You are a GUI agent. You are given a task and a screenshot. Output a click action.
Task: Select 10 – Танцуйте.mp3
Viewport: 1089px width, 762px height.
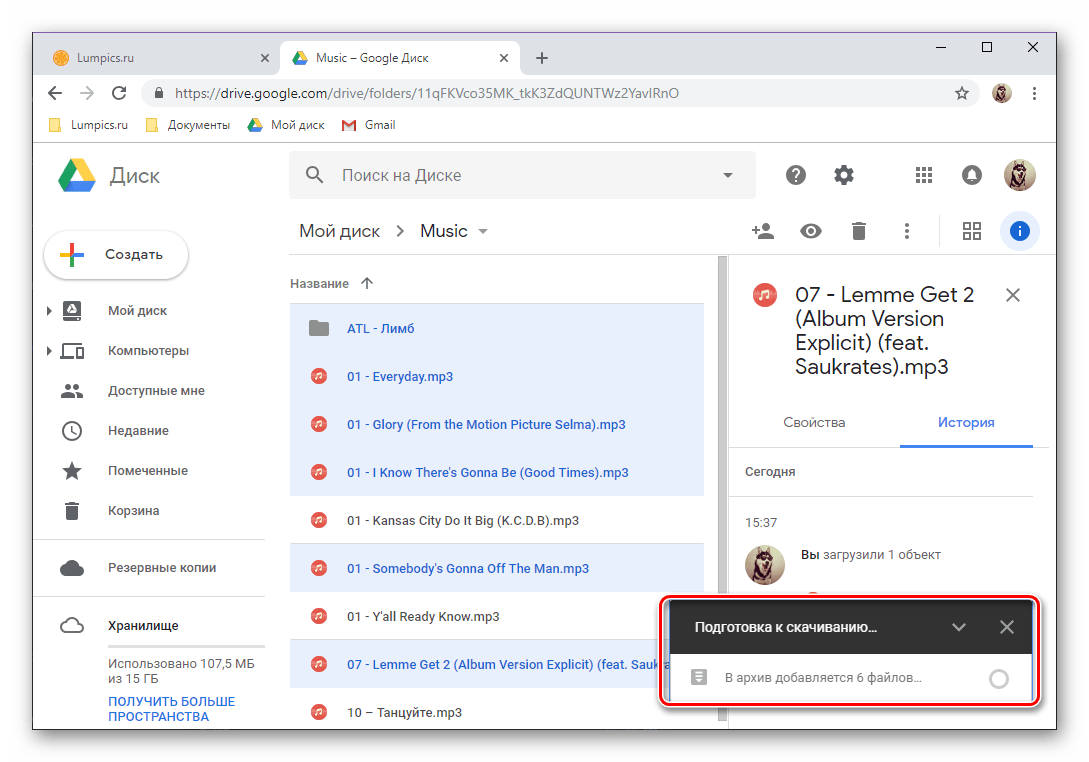[x=474, y=712]
